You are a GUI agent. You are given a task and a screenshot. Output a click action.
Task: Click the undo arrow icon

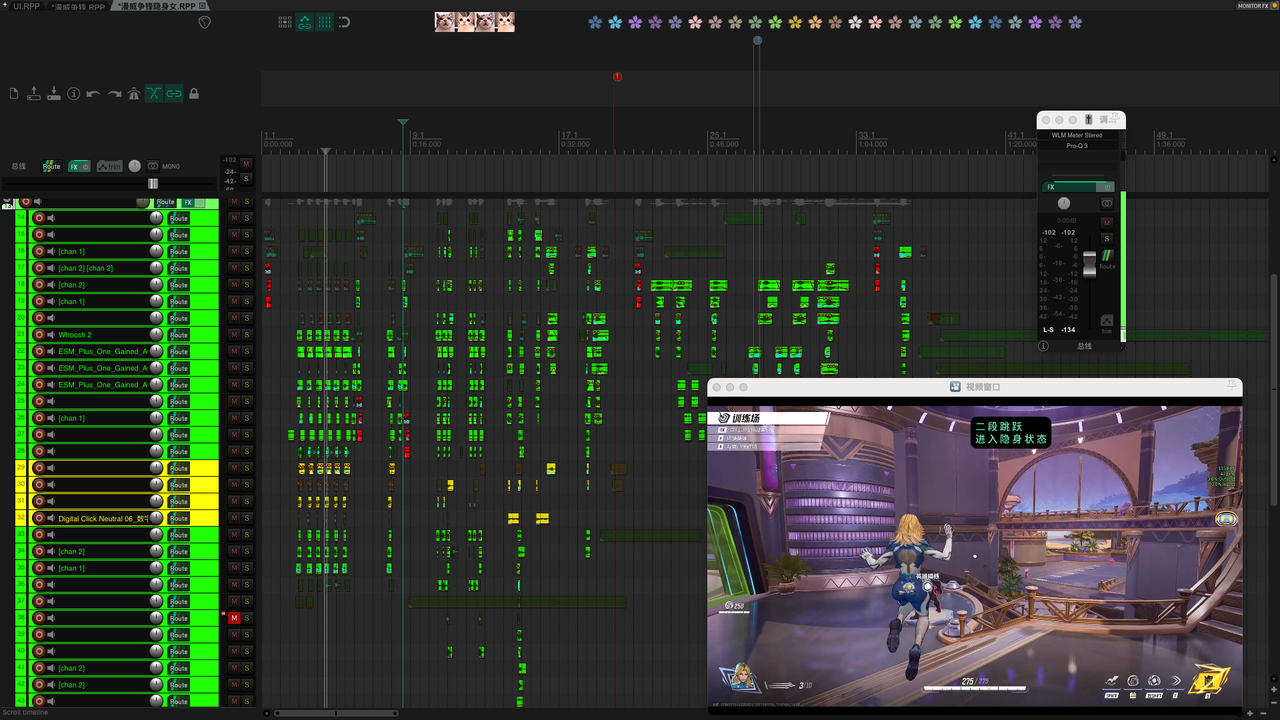pos(93,94)
